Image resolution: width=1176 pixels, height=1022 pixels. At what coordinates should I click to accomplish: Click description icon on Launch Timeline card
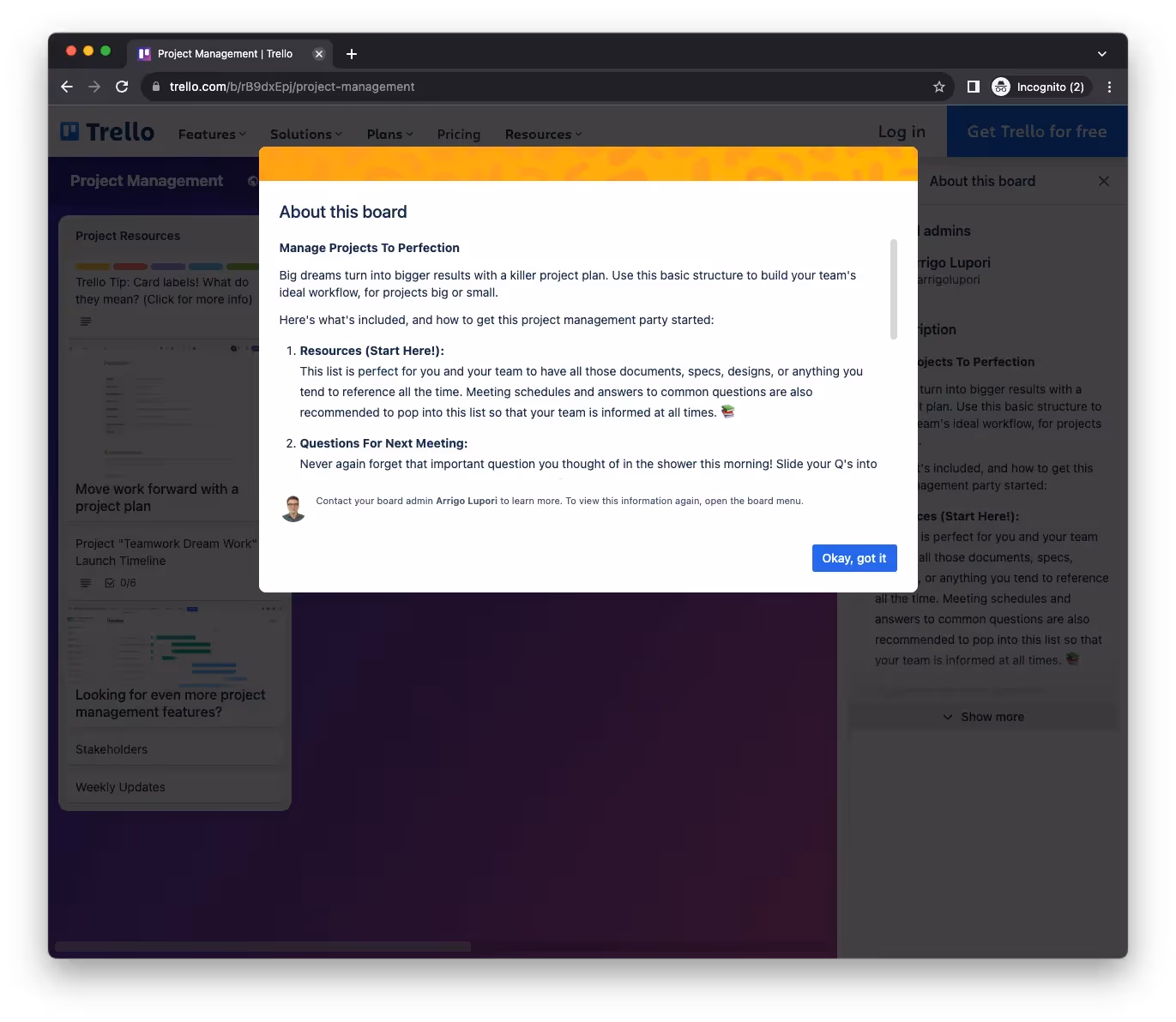tap(86, 583)
